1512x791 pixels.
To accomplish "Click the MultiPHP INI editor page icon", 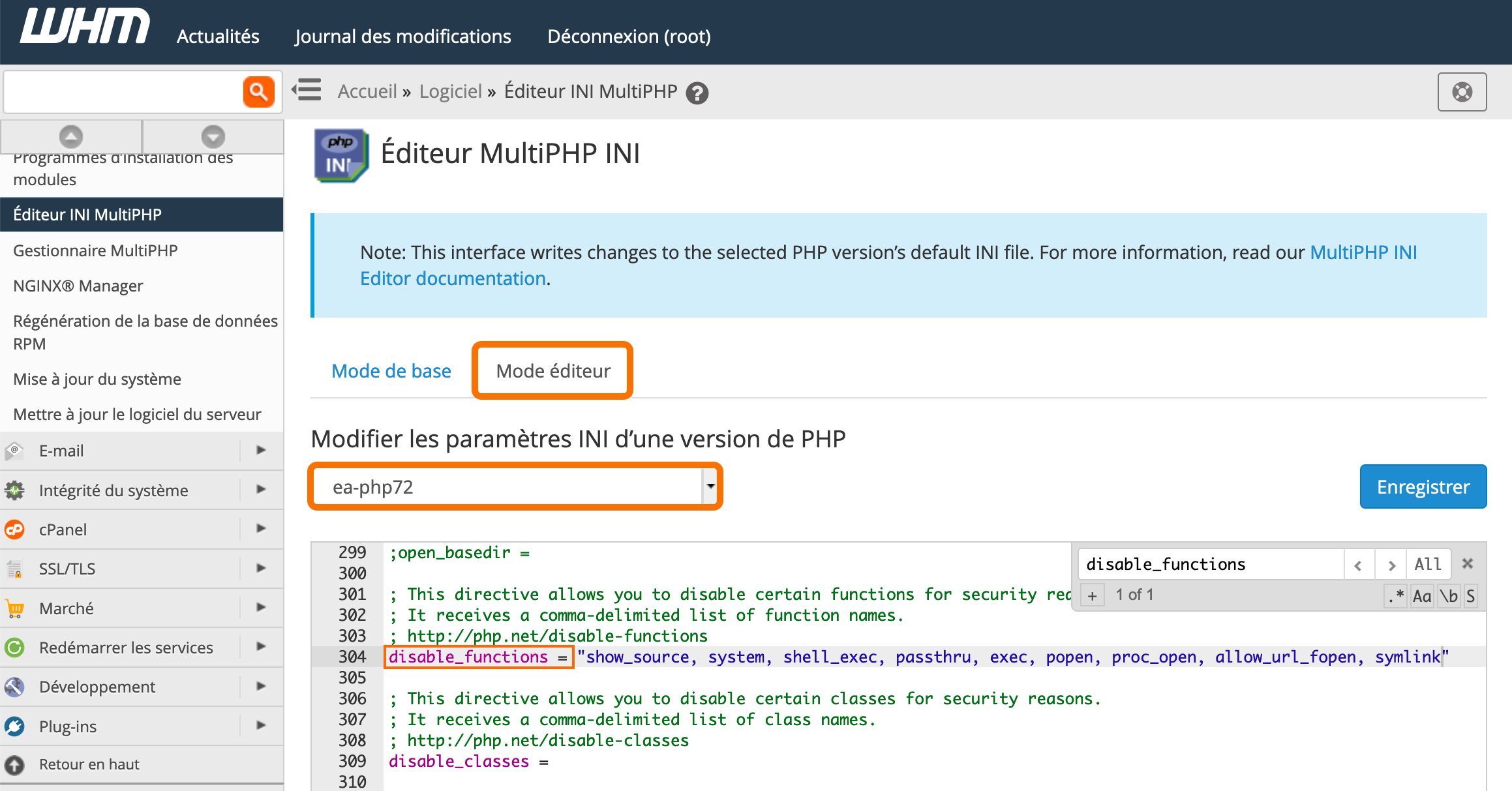I will point(341,156).
